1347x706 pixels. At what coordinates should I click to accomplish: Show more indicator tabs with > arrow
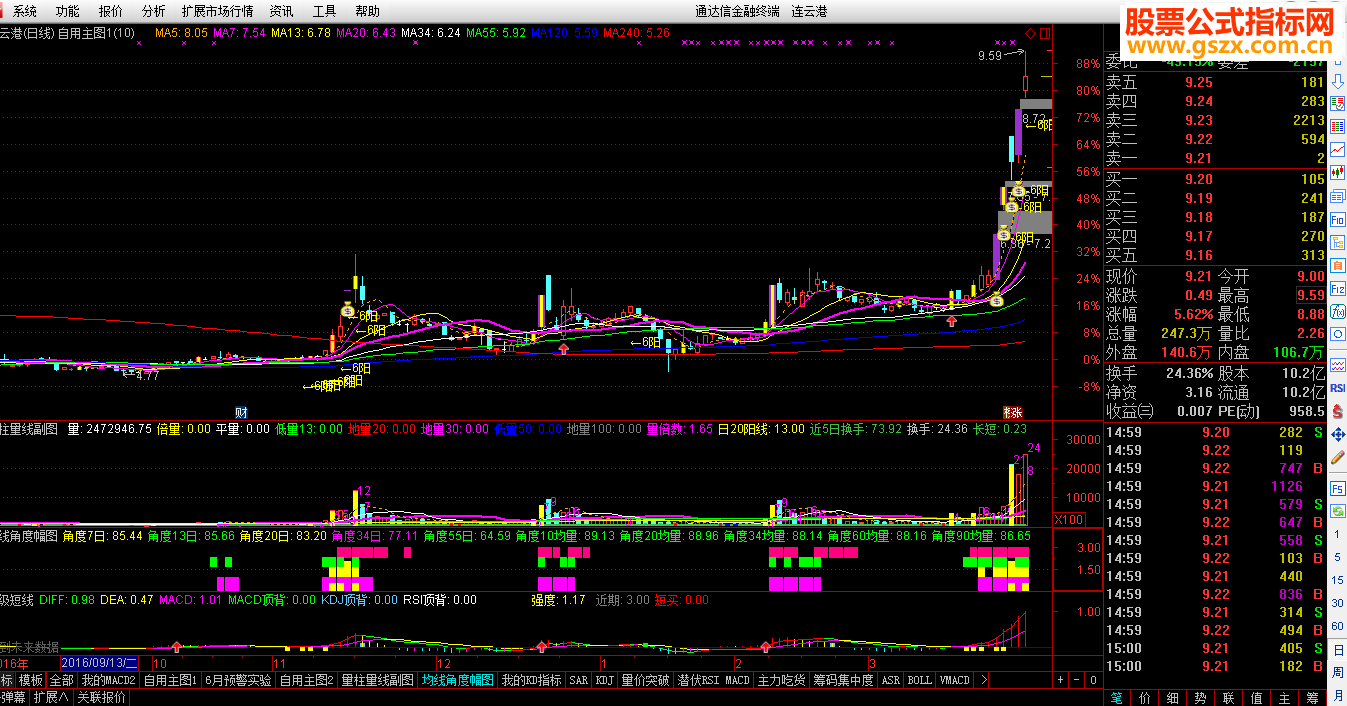pos(985,680)
